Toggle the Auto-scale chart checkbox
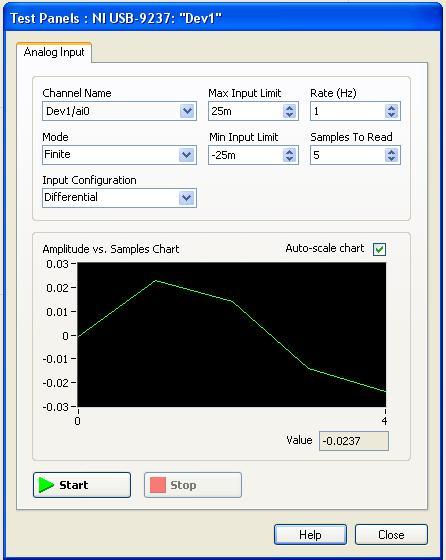The image size is (446, 560). tap(379, 249)
